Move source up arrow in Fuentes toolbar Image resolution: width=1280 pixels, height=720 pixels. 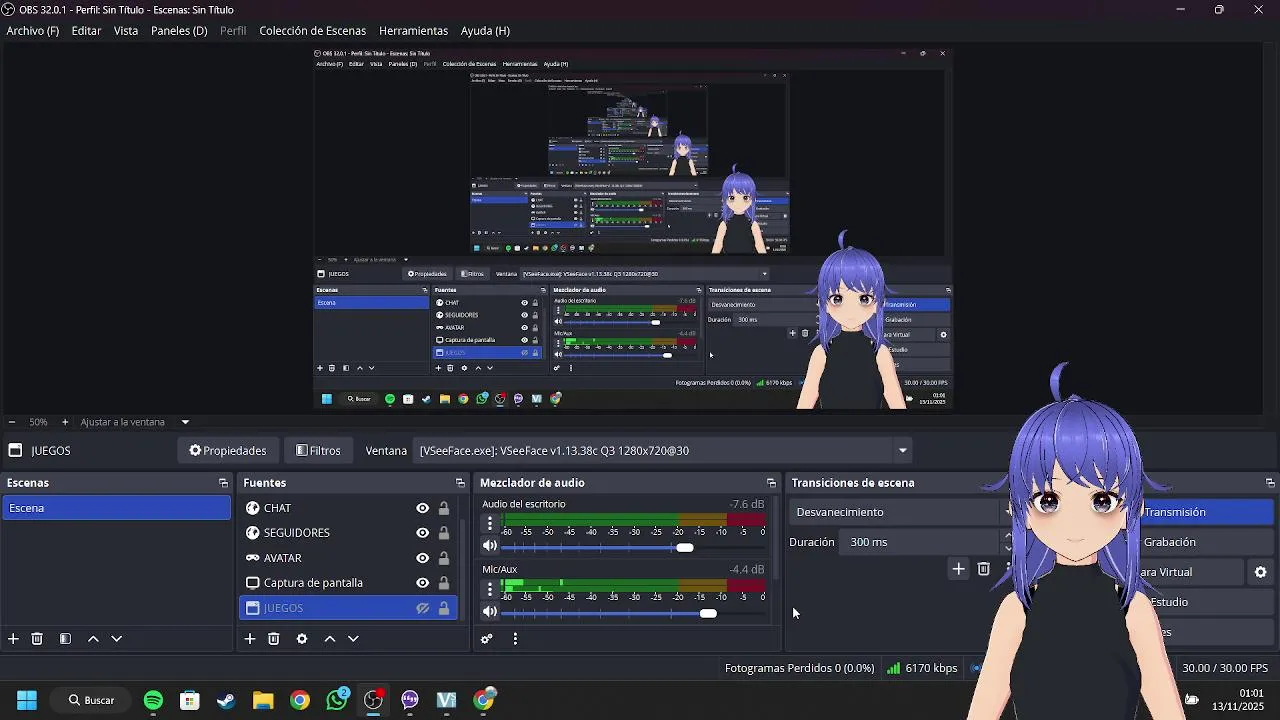pyautogui.click(x=329, y=638)
